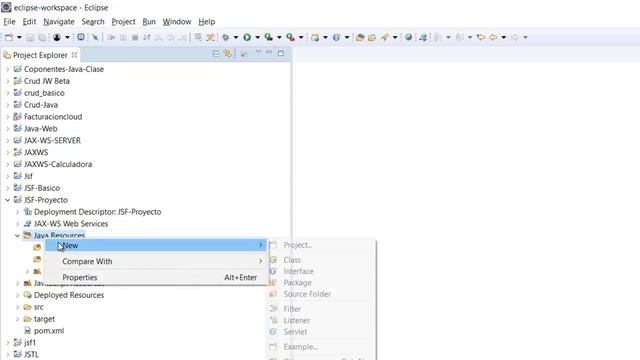Click the Coverage run toolbar icon
The image size is (640, 360).
tap(269, 37)
